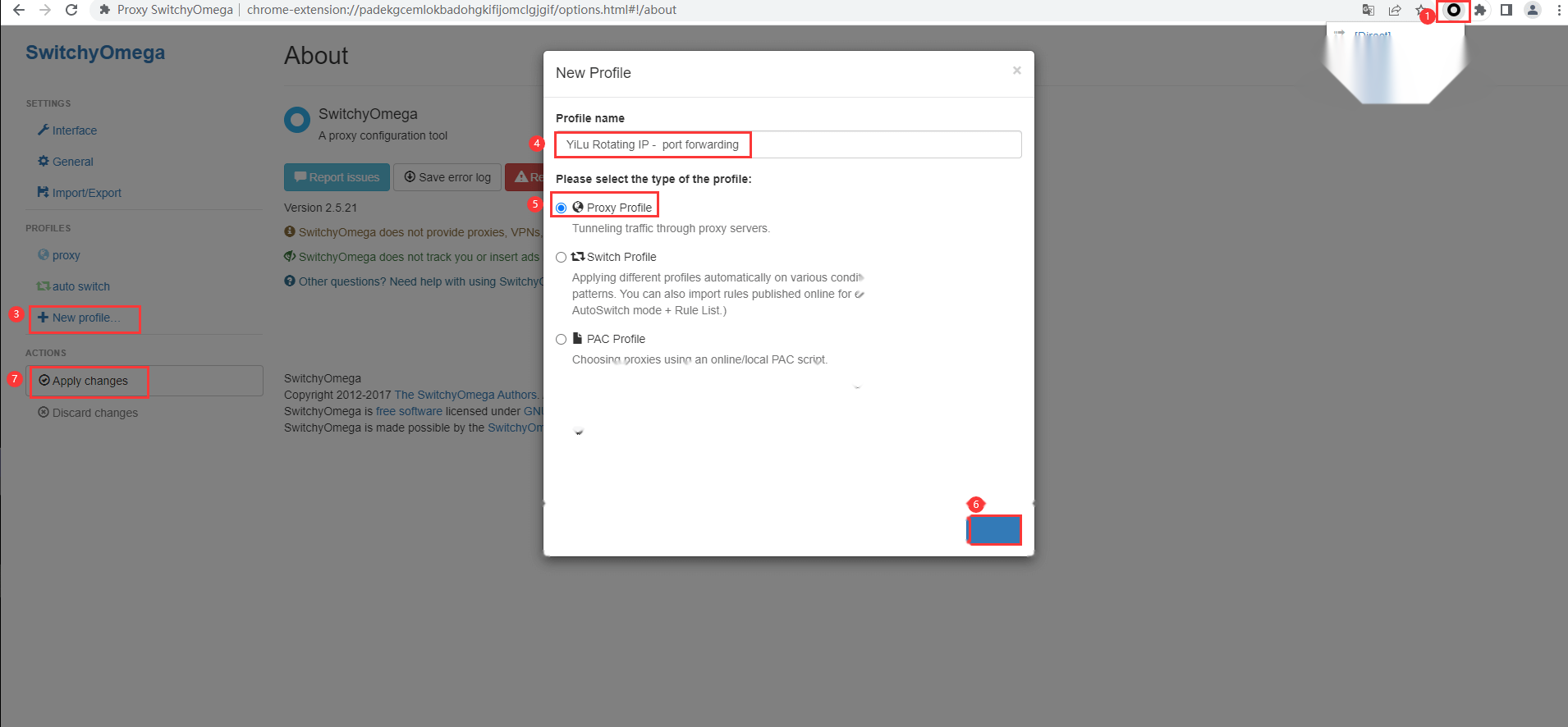1568x727 pixels.
Task: Click the Save error log button
Action: (447, 177)
